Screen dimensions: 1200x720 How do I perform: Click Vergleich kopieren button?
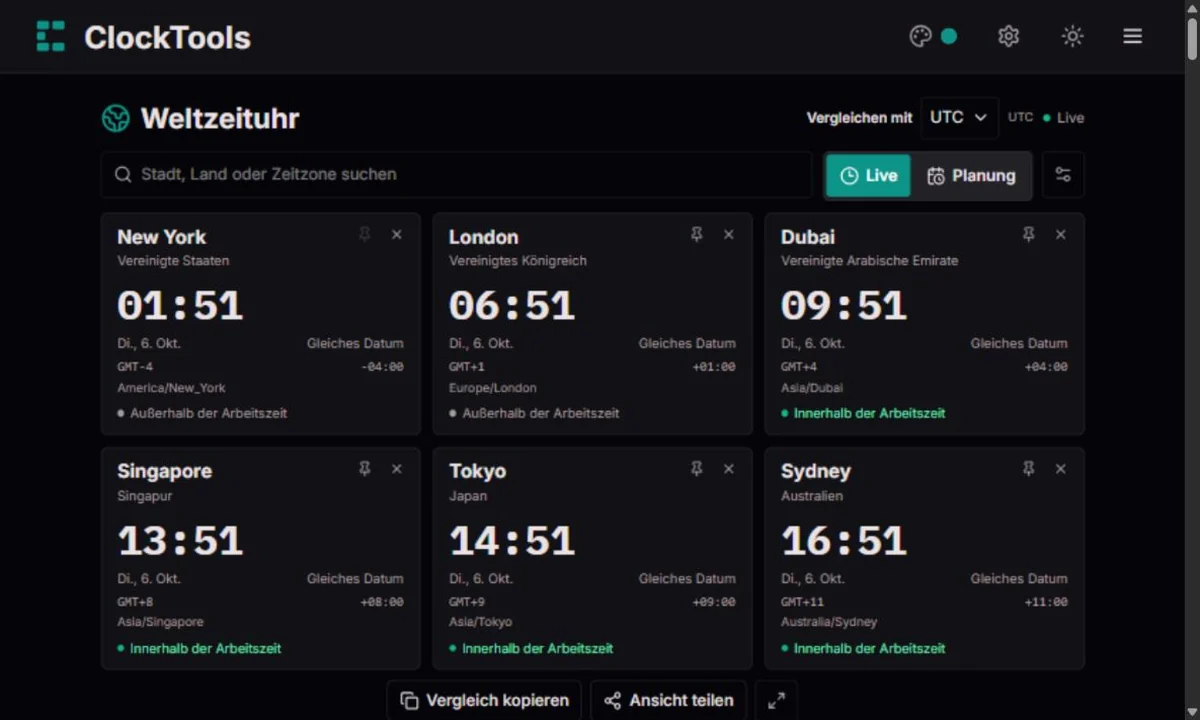coord(484,700)
